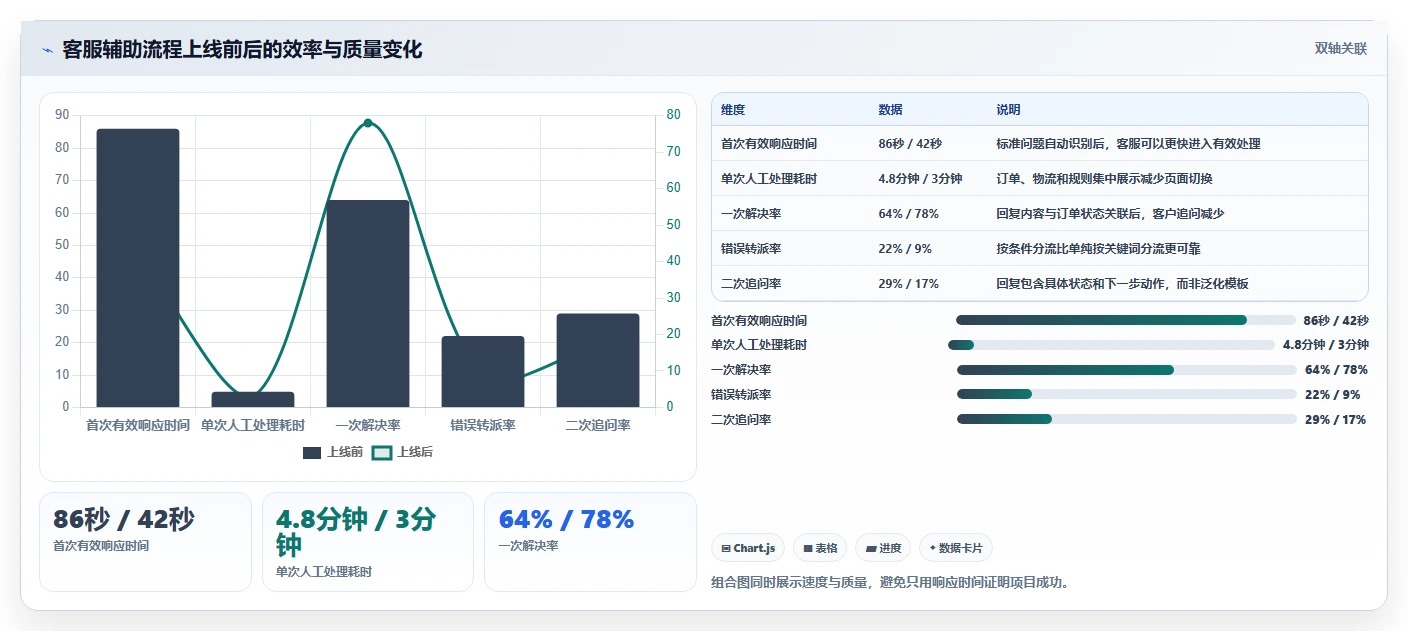Select the 数据卡片 tag
The image size is (1408, 631).
(956, 548)
